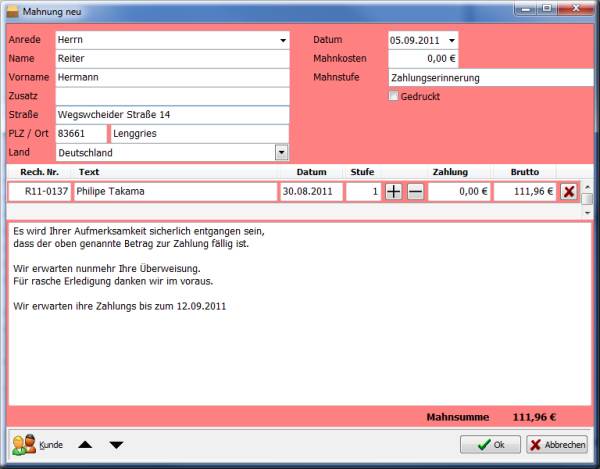
Task: Click the table scrollbar thumb
Action: click(x=587, y=199)
